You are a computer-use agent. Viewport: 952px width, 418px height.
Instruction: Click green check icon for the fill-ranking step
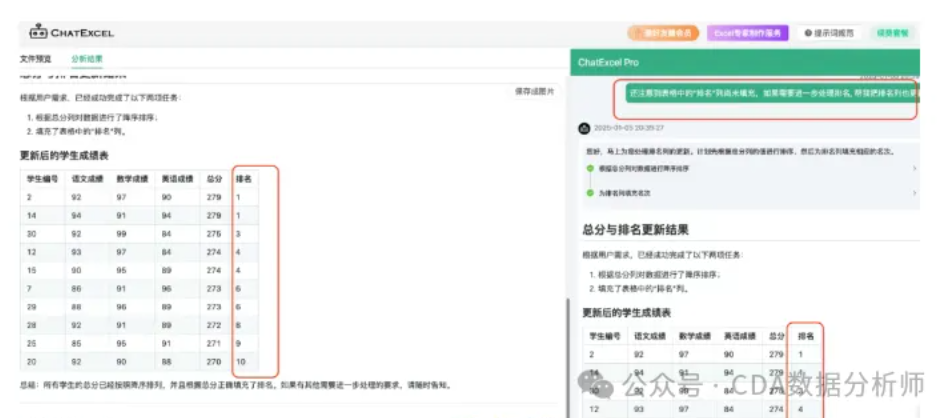point(589,193)
